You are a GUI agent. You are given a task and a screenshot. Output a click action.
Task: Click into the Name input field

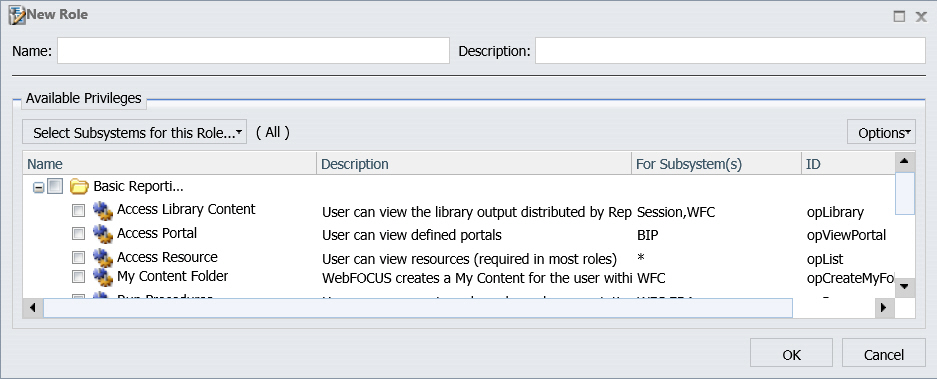coord(253,51)
